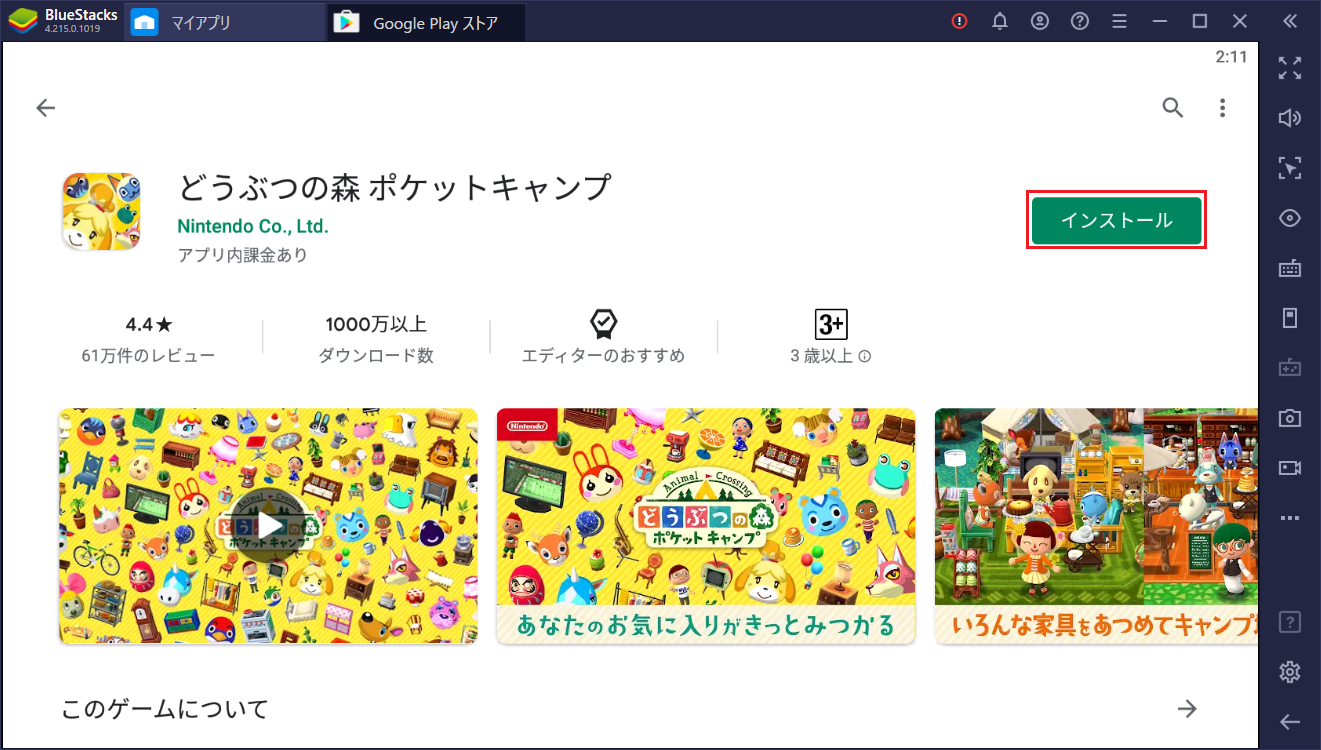Click the cursor lock icon in sidebar
The image size is (1321, 750).
1290,168
